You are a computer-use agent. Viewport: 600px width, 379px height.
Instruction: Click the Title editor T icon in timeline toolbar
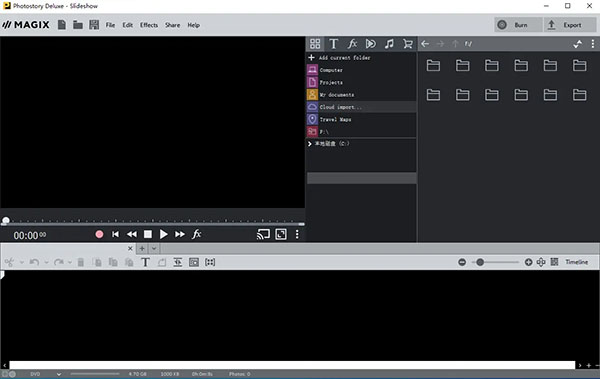145,262
